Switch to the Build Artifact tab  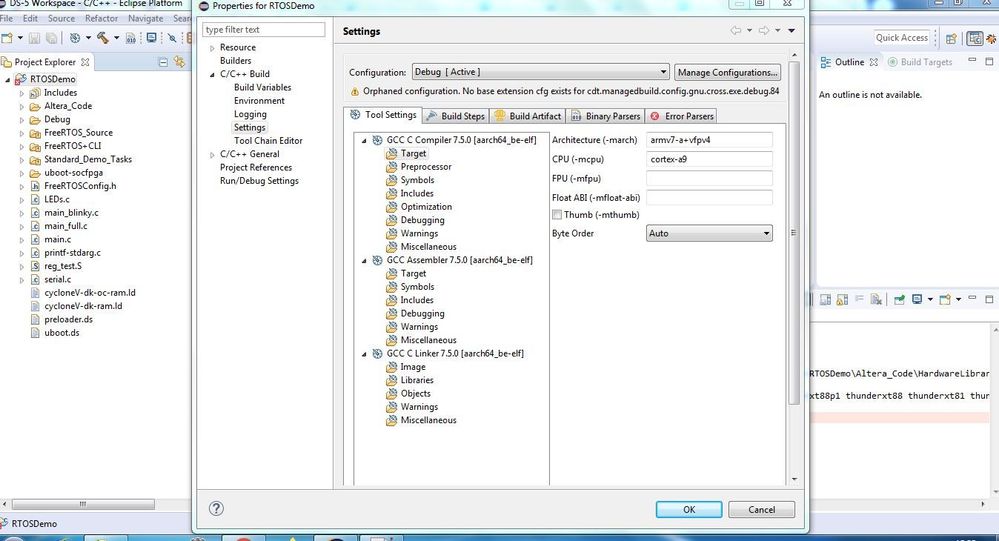coord(528,116)
